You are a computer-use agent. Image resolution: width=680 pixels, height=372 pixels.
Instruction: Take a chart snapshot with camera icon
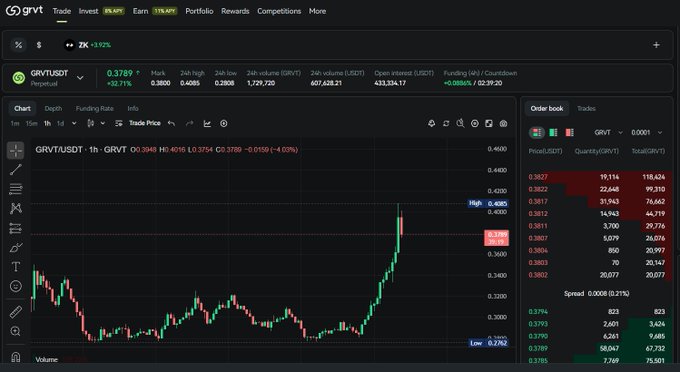tap(503, 124)
